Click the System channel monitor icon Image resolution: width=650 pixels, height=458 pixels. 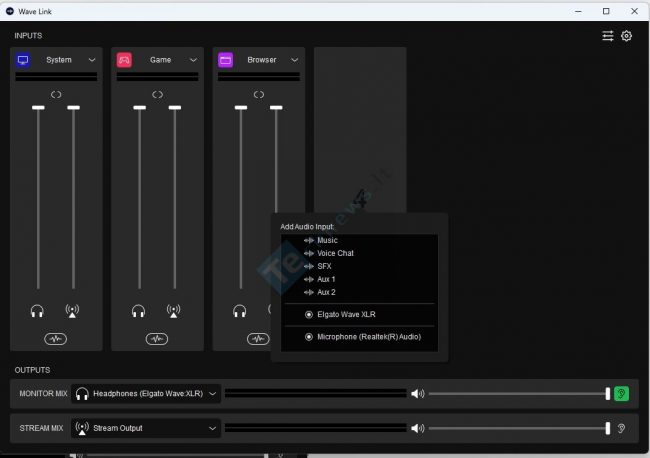click(23, 60)
